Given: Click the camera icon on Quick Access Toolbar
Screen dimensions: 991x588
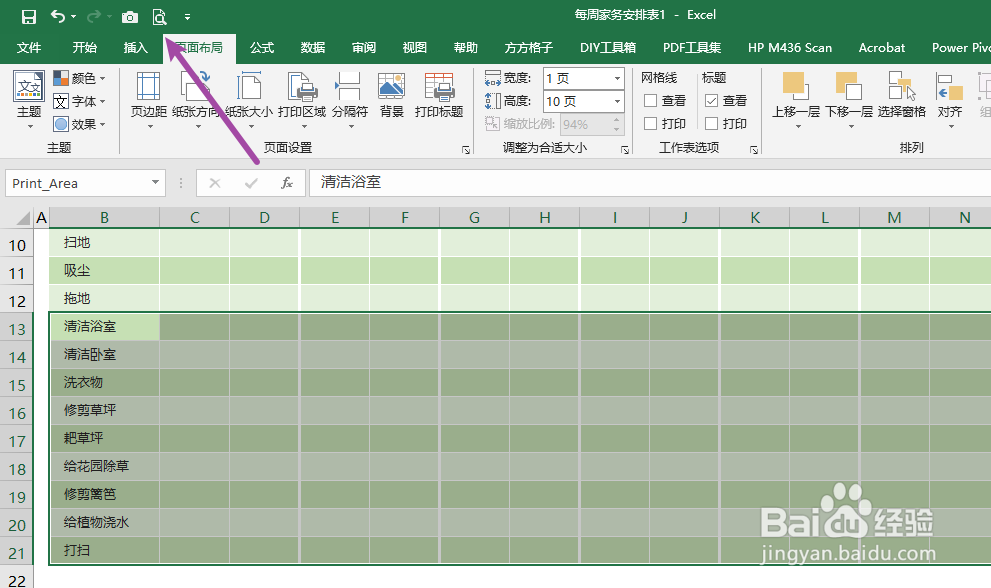Looking at the screenshot, I should click(x=130, y=15).
